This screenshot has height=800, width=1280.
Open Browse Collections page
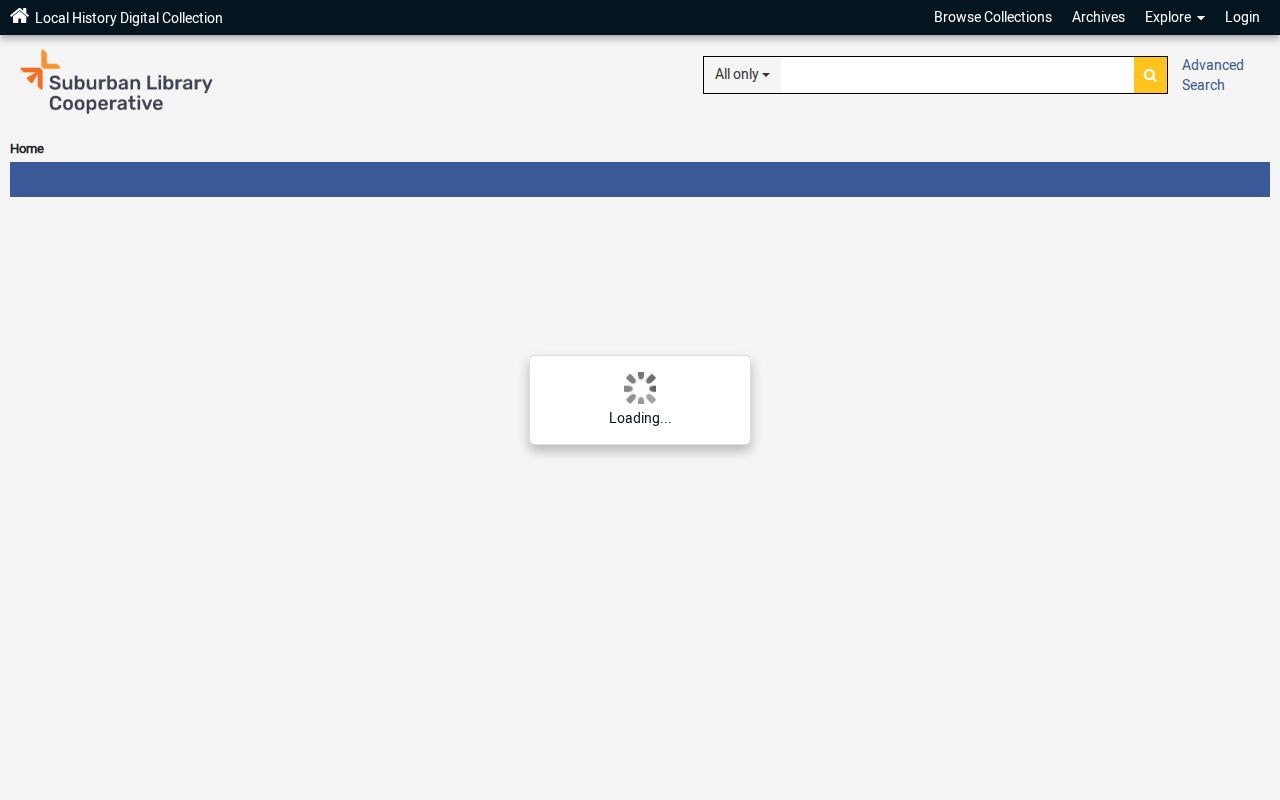[993, 17]
